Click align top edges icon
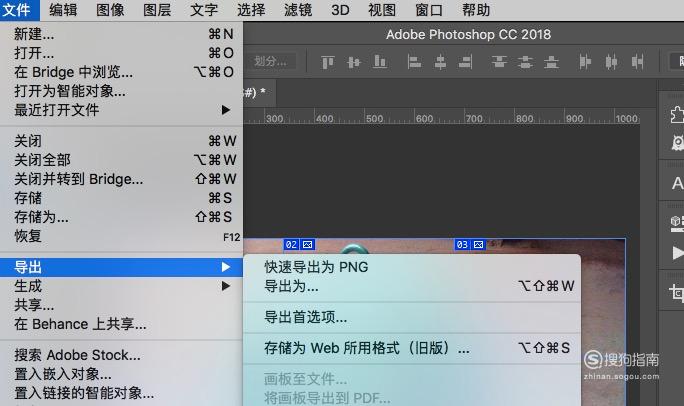Screen dimensions: 684x406 (328, 62)
